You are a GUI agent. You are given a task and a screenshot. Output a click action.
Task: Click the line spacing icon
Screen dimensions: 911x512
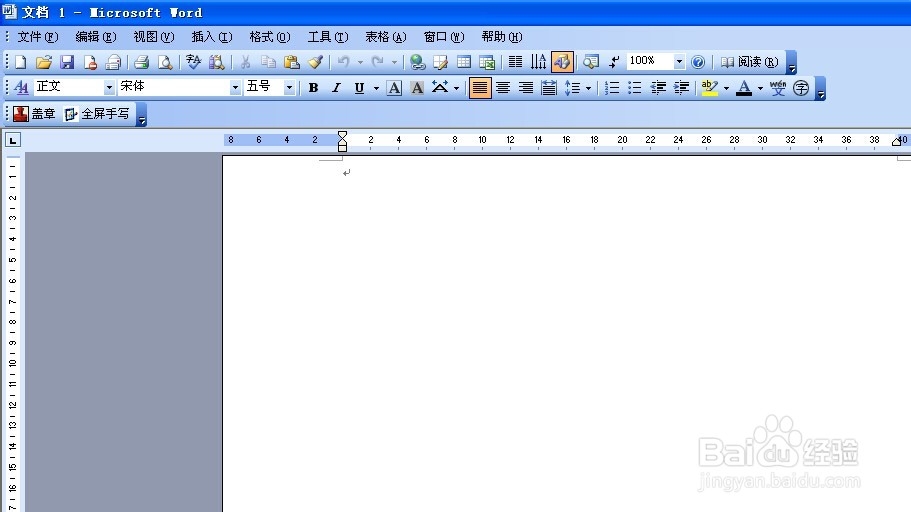[572, 88]
